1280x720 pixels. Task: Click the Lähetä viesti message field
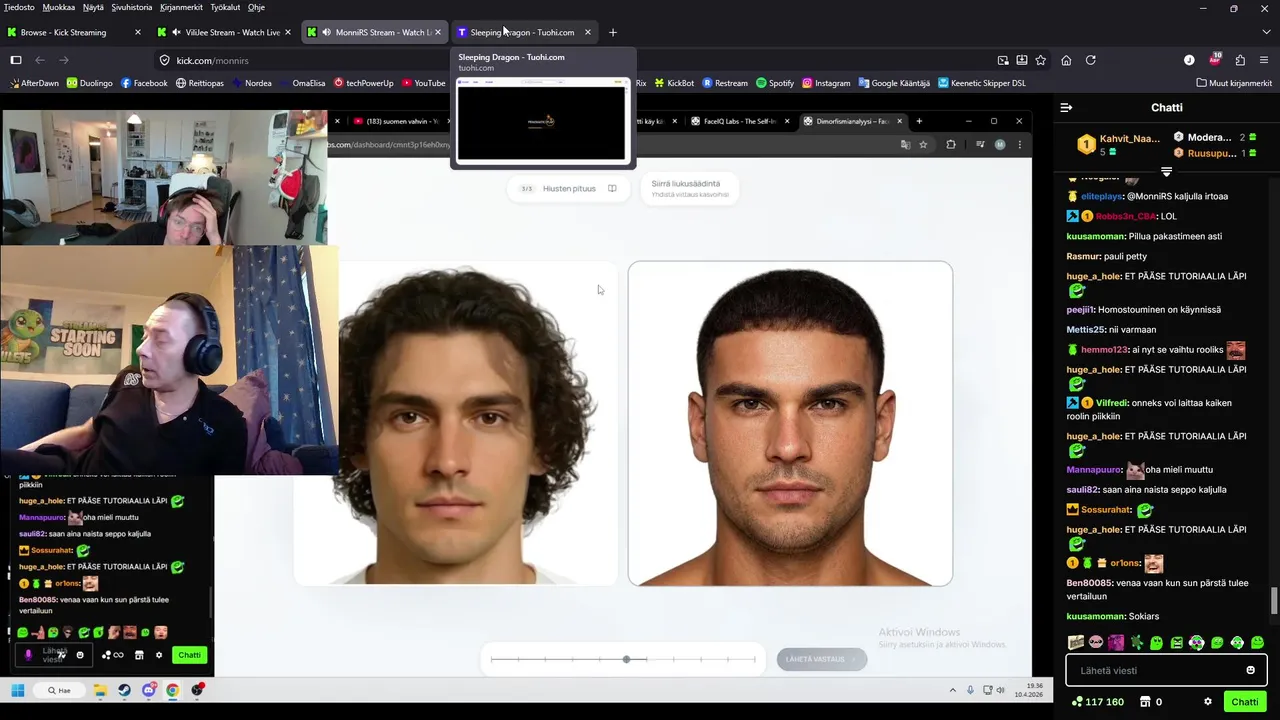click(x=1166, y=670)
